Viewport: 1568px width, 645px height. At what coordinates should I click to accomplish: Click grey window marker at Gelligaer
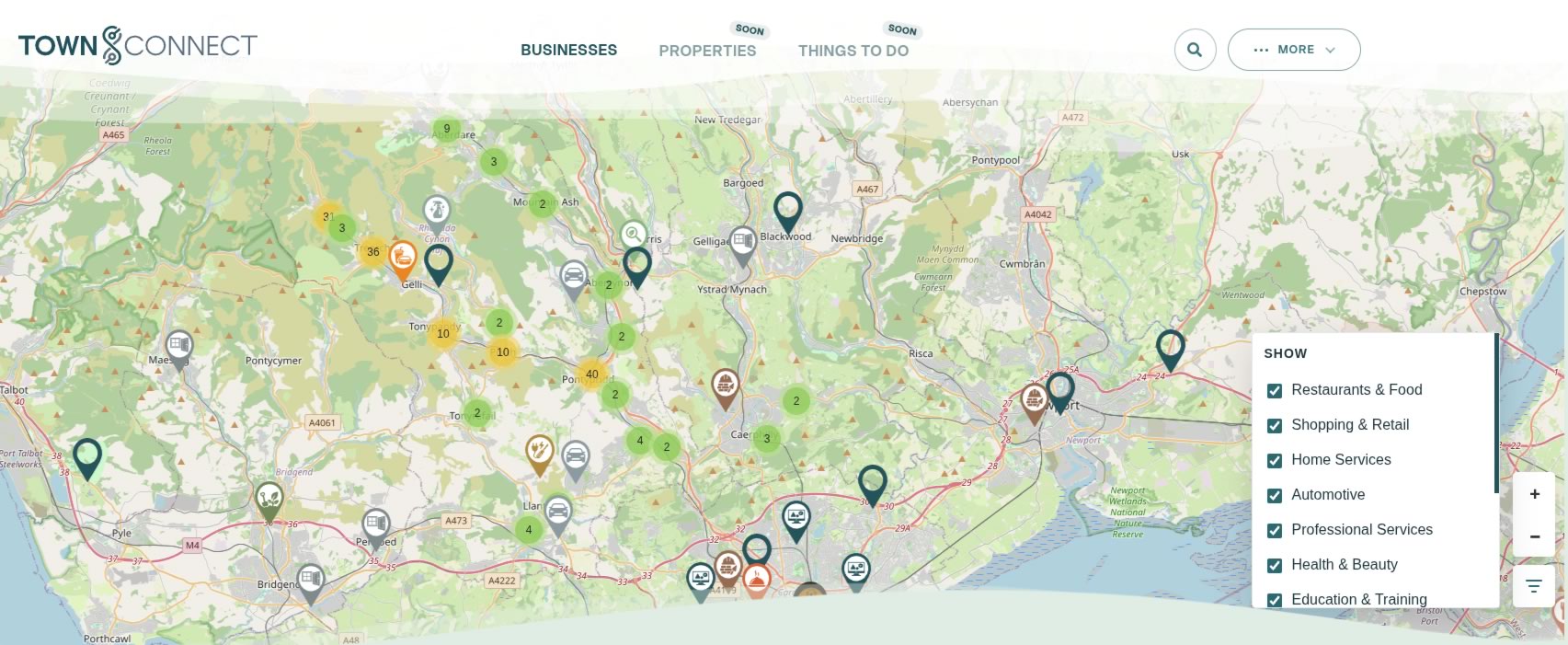(x=743, y=247)
